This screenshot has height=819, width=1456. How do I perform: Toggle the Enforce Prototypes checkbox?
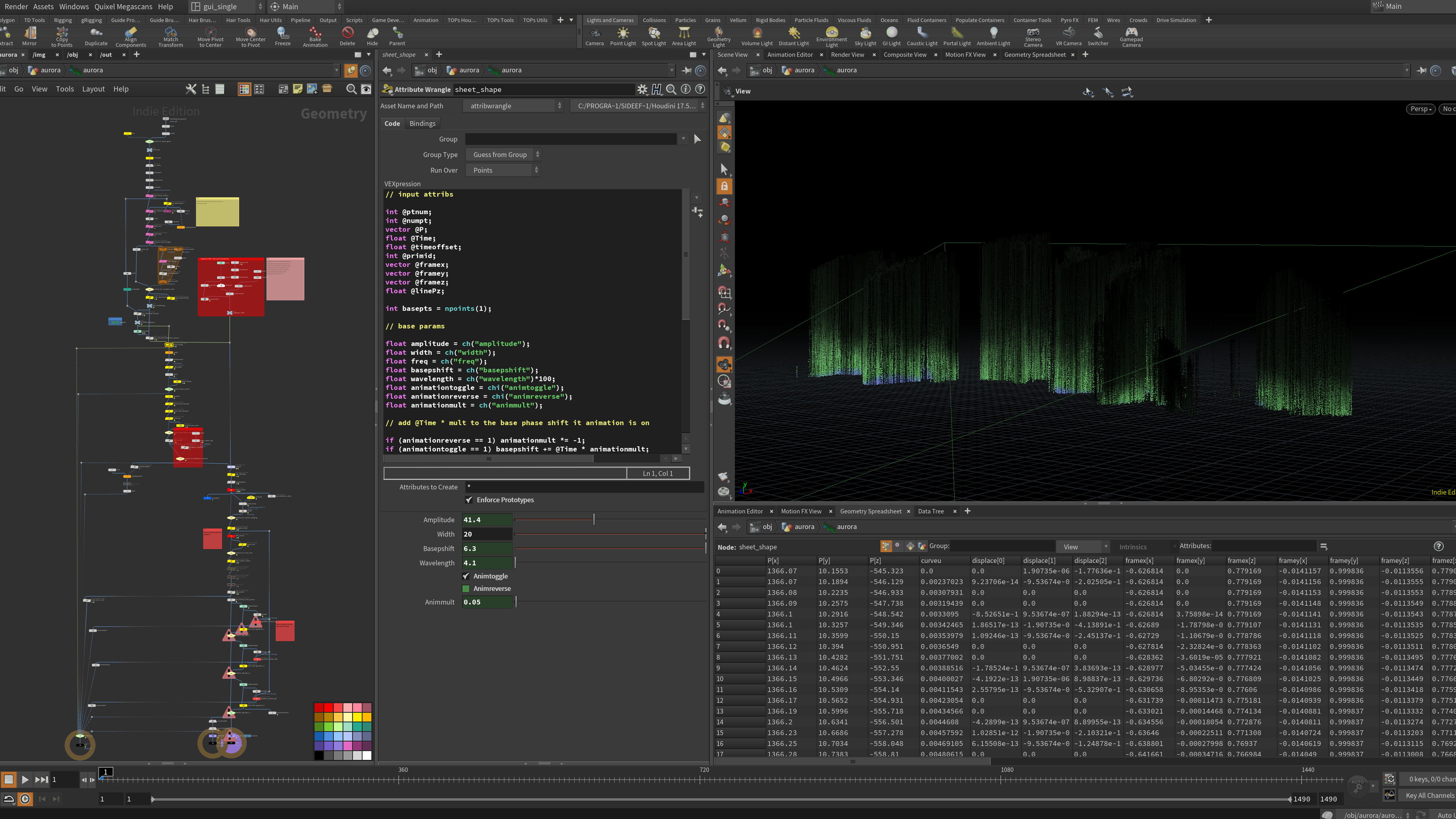469,500
